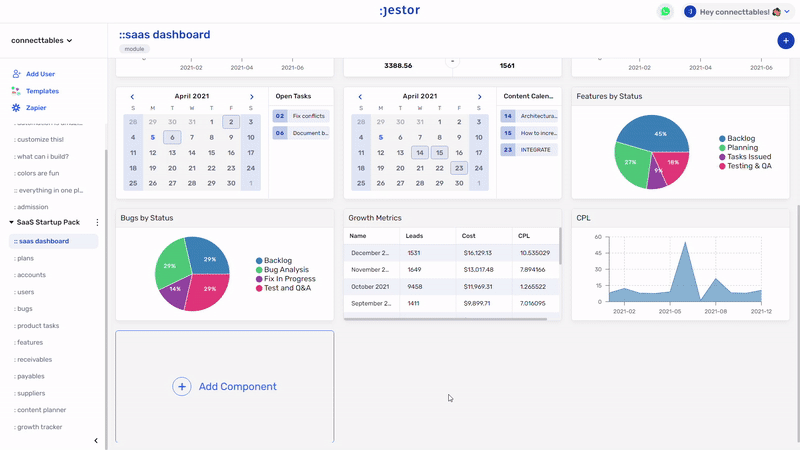Click the Growth Metrics horizontal scrollbar
800x450 pixels.
coord(445,319)
